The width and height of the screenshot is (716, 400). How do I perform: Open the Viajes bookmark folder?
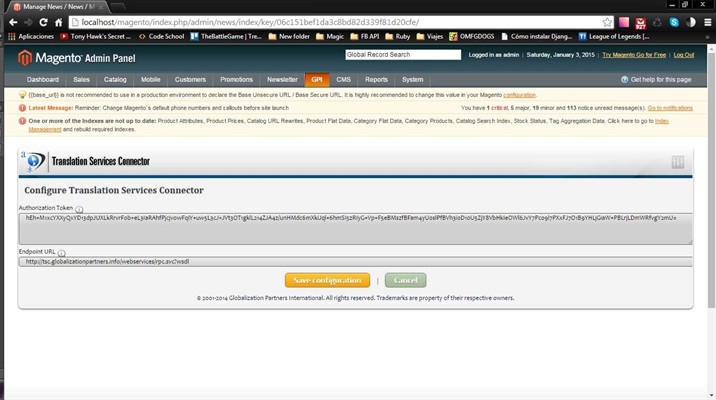[x=430, y=36]
